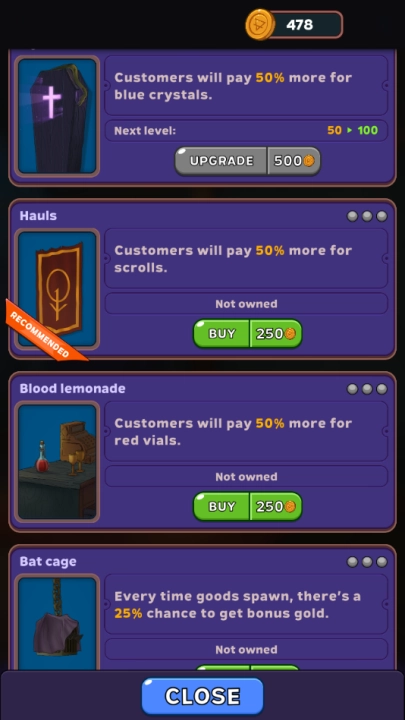This screenshot has width=405, height=720.
Task: Tap Bat cage level indicator dots
Action: point(367,562)
